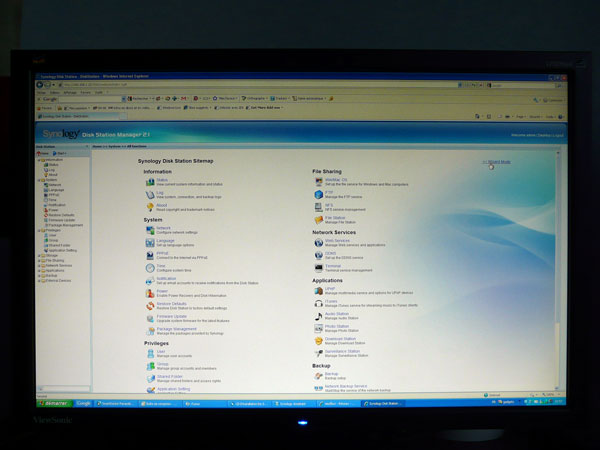Image resolution: width=600 pixels, height=450 pixels.
Task: Open the Web Services icon in sitemap
Action: coord(319,243)
